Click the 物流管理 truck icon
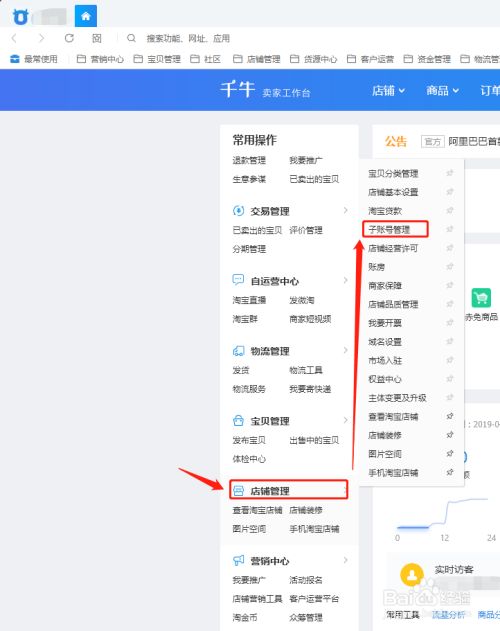Image resolution: width=500 pixels, height=631 pixels. [238, 351]
